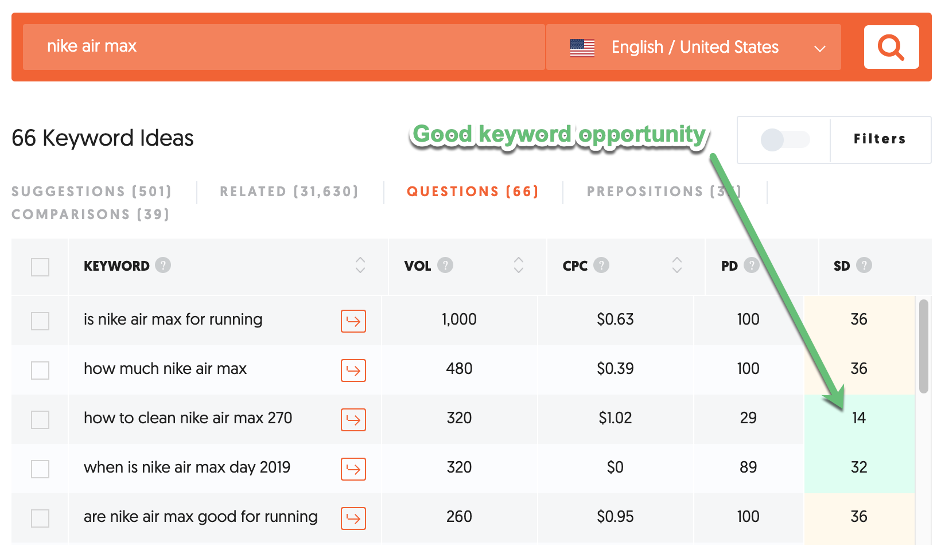Tick the select-all checkbox in table header

click(40, 267)
